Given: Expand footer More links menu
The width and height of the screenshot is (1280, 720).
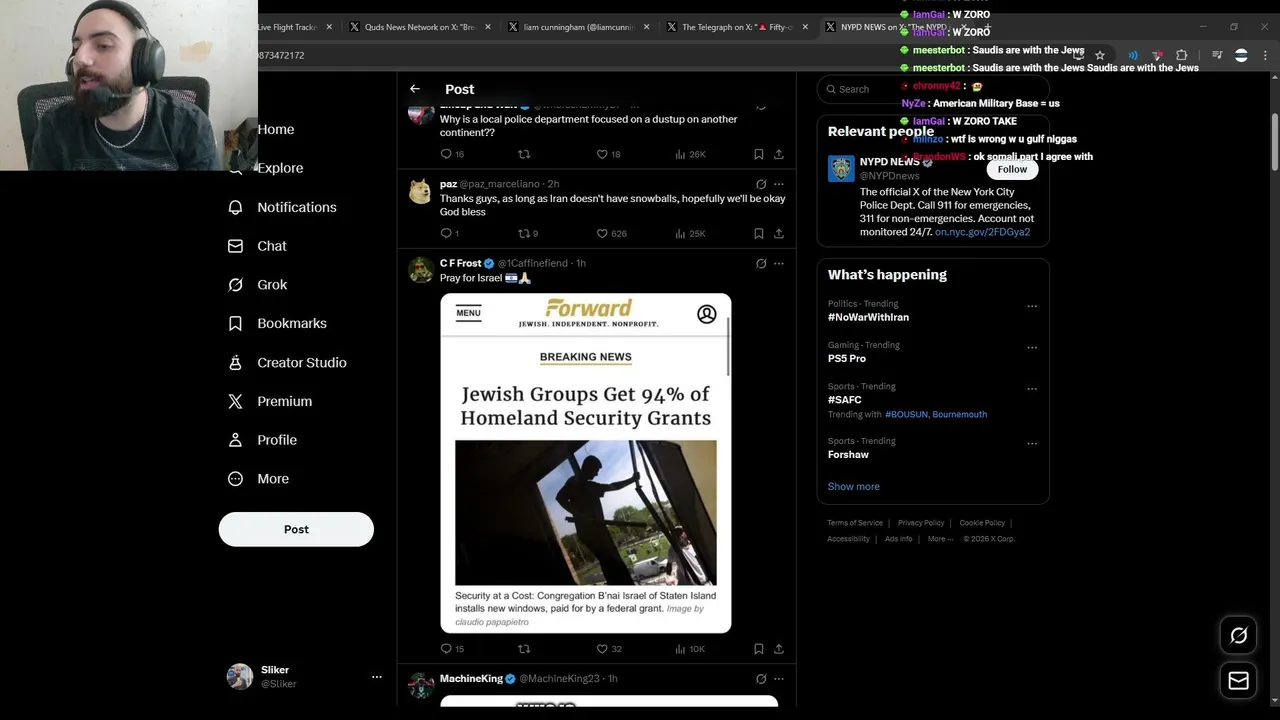Looking at the screenshot, I should [940, 539].
